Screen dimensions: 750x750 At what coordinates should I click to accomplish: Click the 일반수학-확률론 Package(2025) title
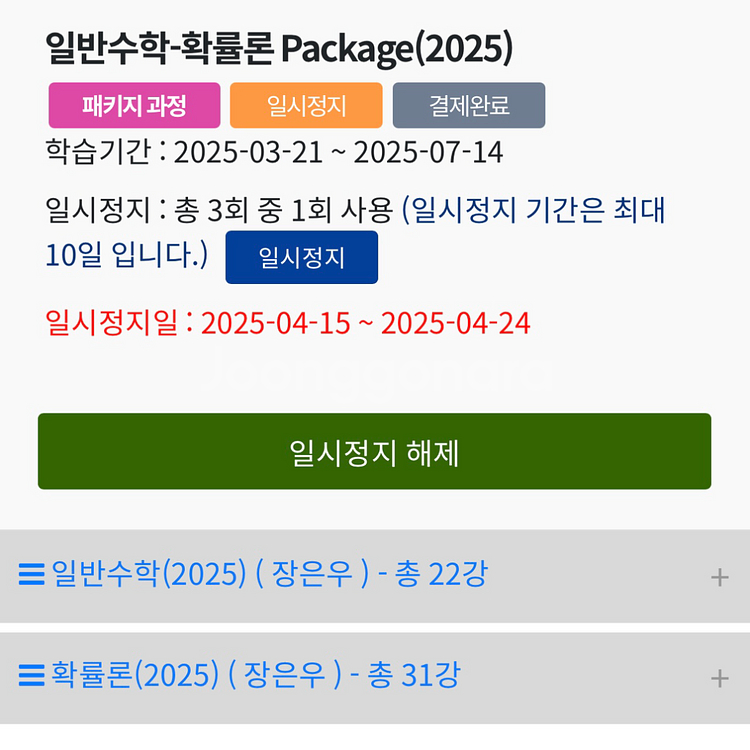pyautogui.click(x=279, y=47)
